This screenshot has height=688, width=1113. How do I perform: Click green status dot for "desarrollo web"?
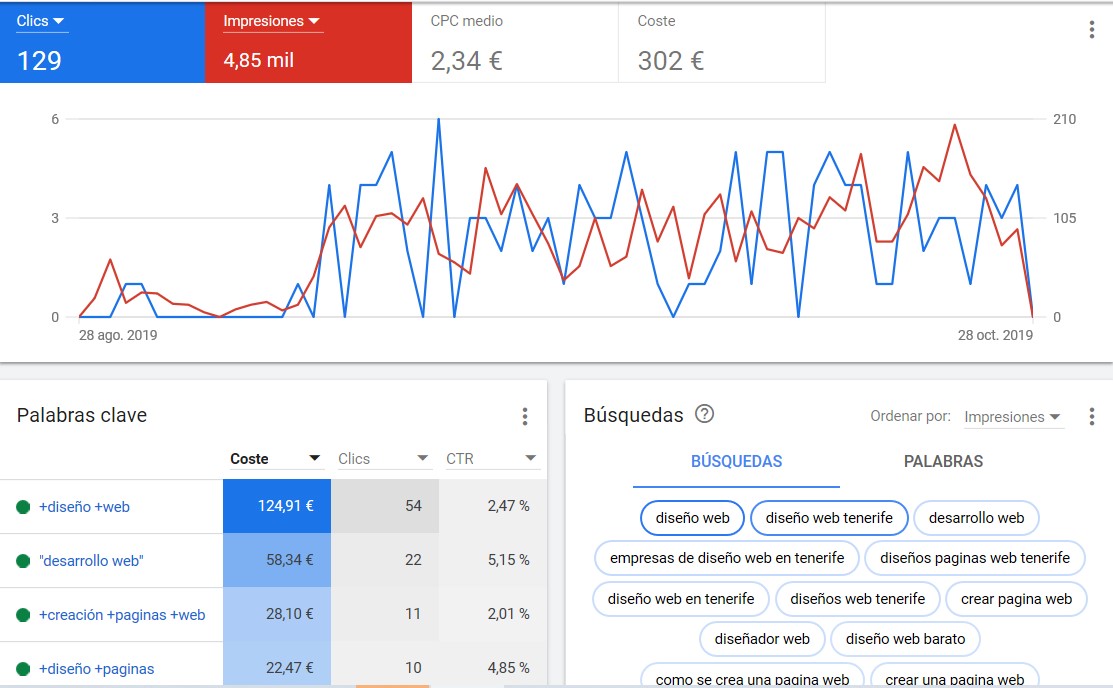click(23, 561)
